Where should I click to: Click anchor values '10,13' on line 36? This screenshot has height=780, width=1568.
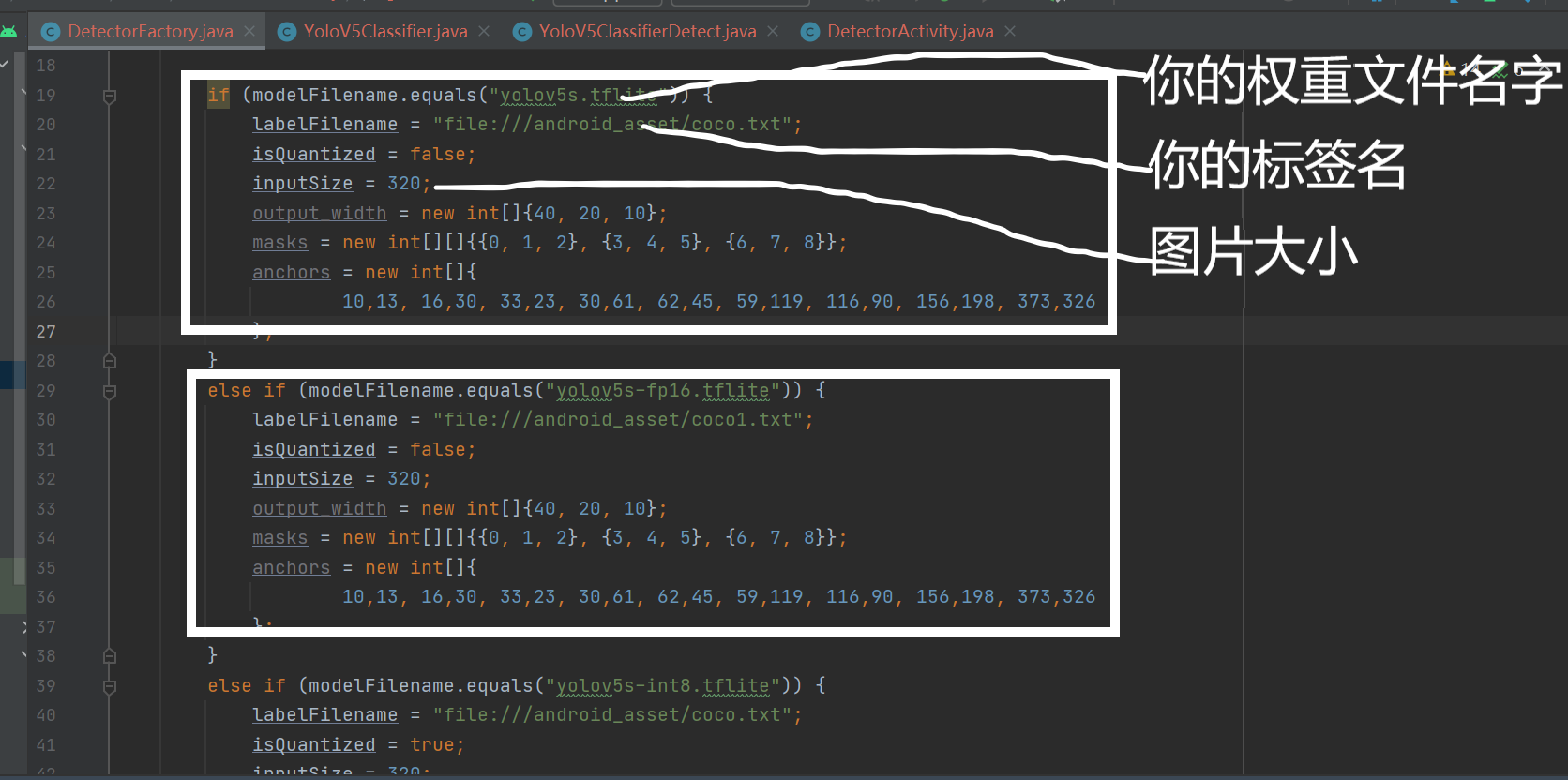coord(369,597)
